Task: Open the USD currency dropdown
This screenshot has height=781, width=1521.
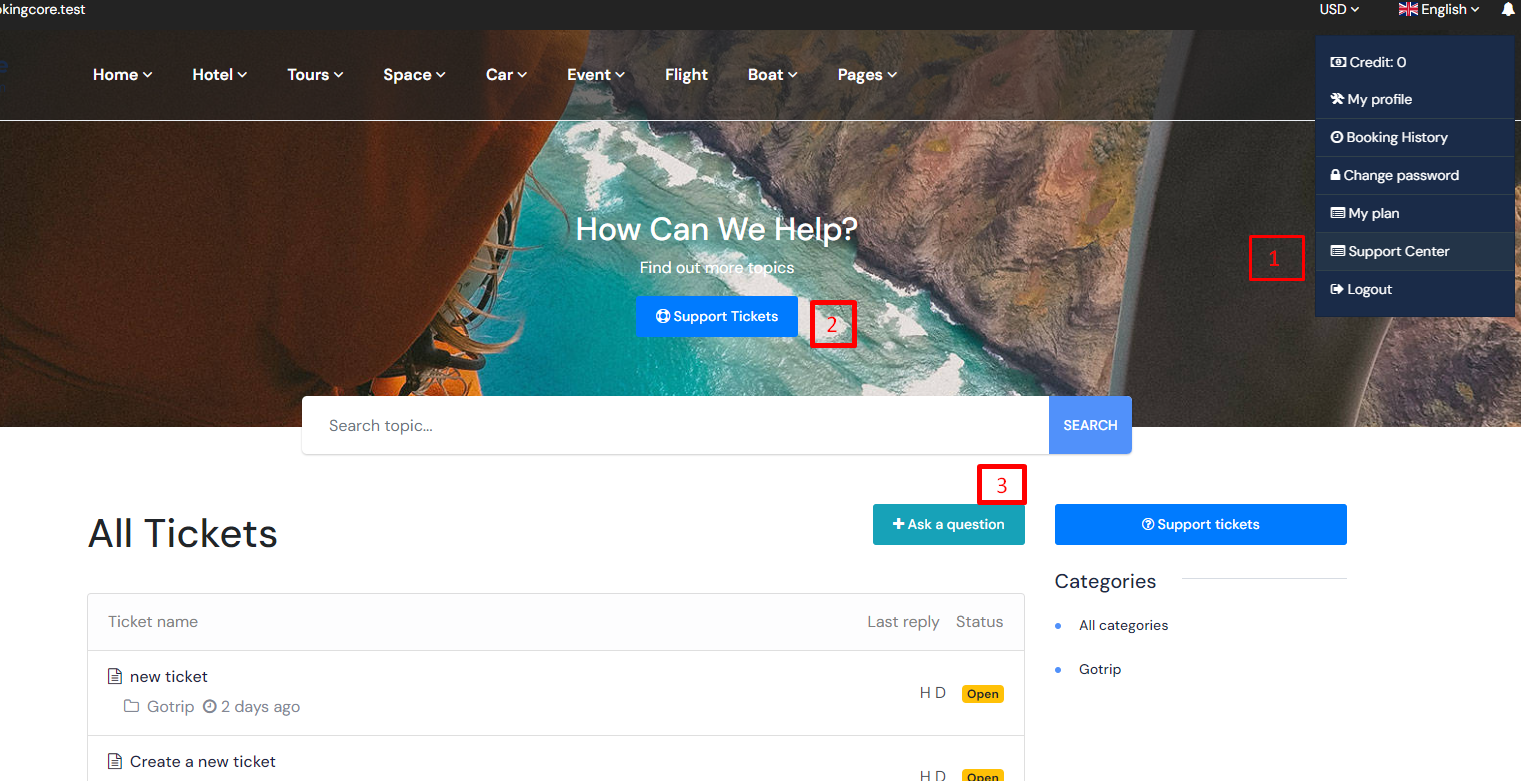Action: pos(1339,10)
